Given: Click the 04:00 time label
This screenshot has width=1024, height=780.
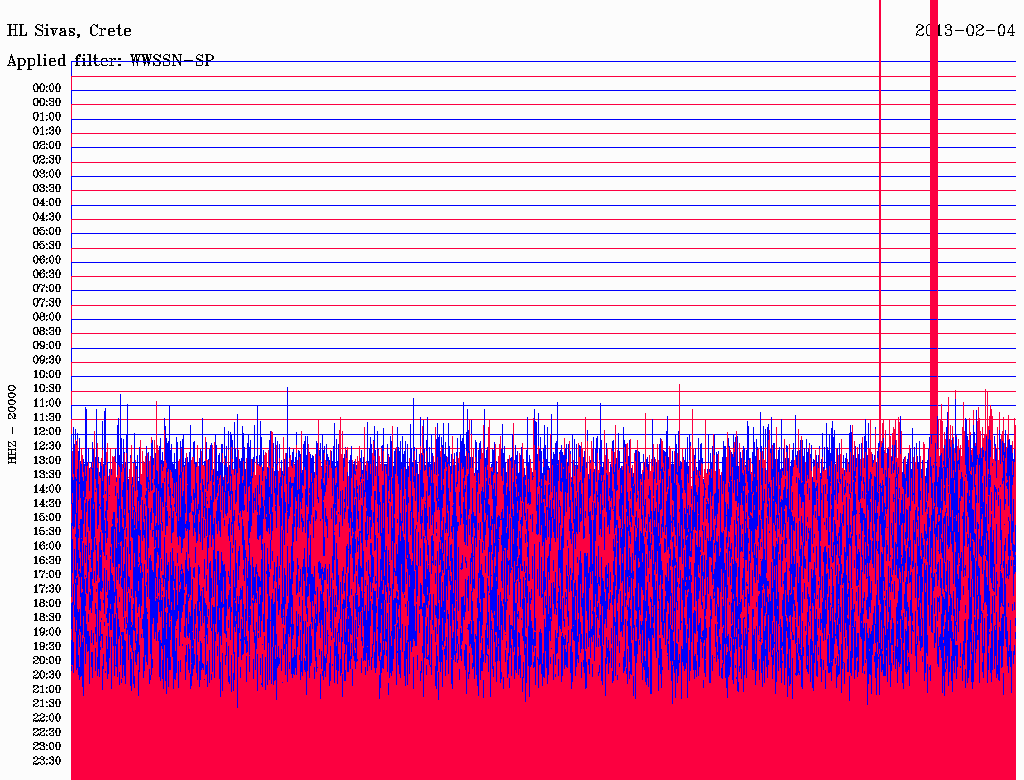Looking at the screenshot, I should click(47, 203).
